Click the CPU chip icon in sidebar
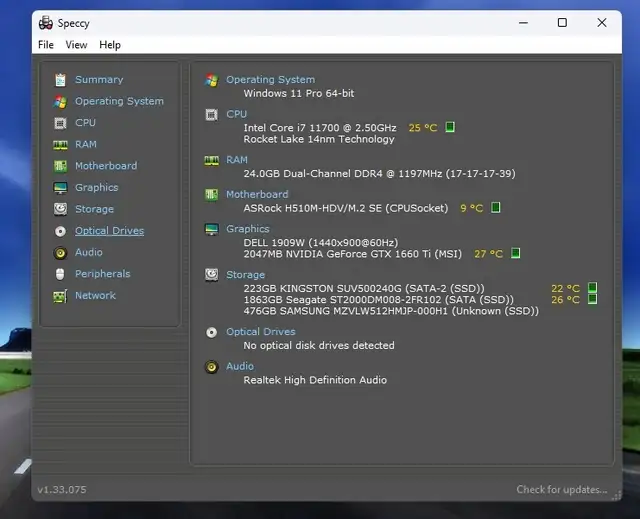 60,123
